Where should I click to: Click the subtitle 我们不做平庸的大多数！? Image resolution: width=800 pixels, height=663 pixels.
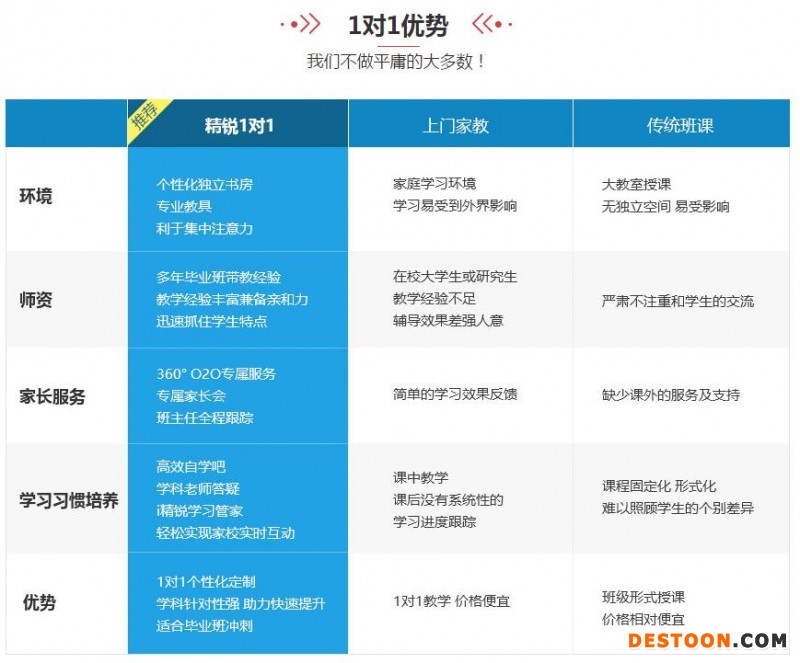[397, 61]
